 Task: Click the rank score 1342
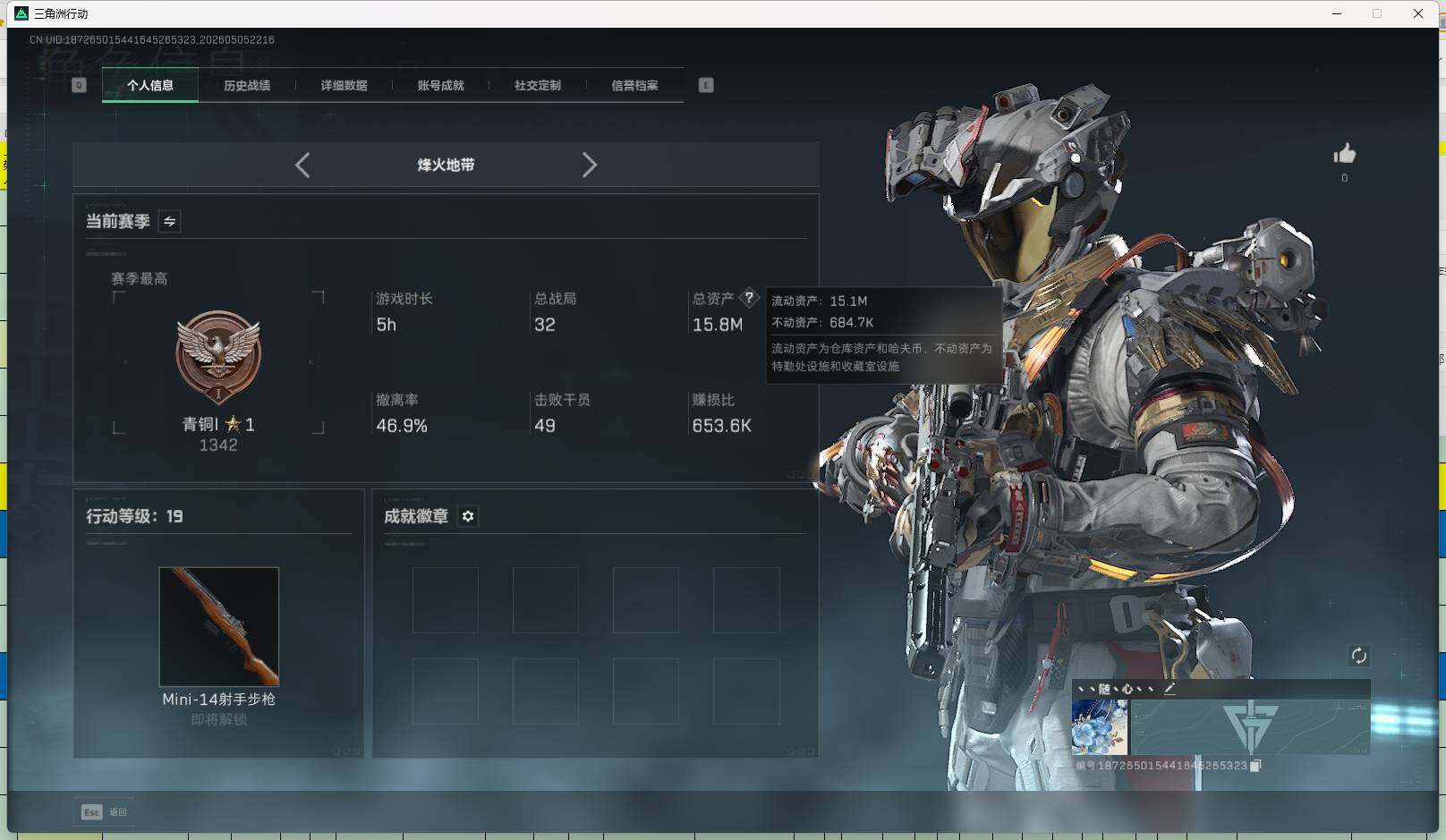(218, 445)
